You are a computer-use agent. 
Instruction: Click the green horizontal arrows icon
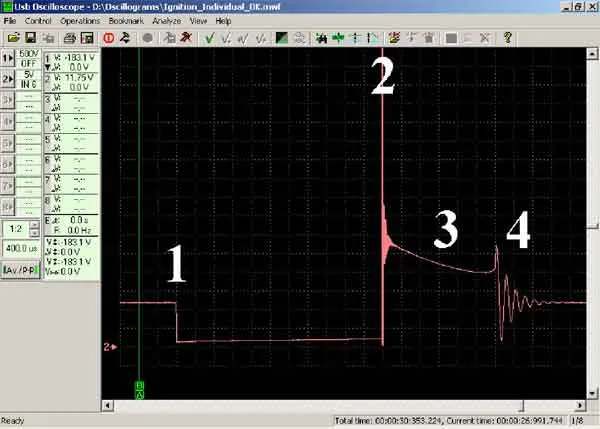(x=338, y=38)
